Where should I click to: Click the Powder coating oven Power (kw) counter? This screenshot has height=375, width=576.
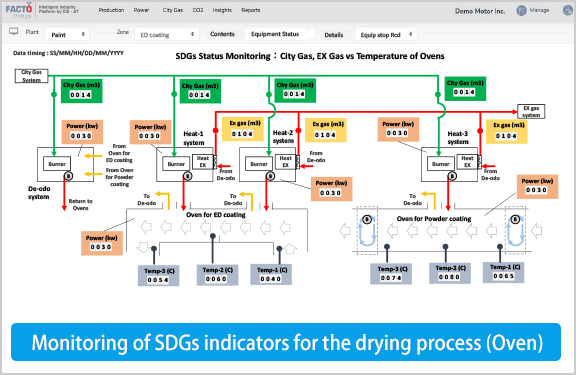click(537, 187)
